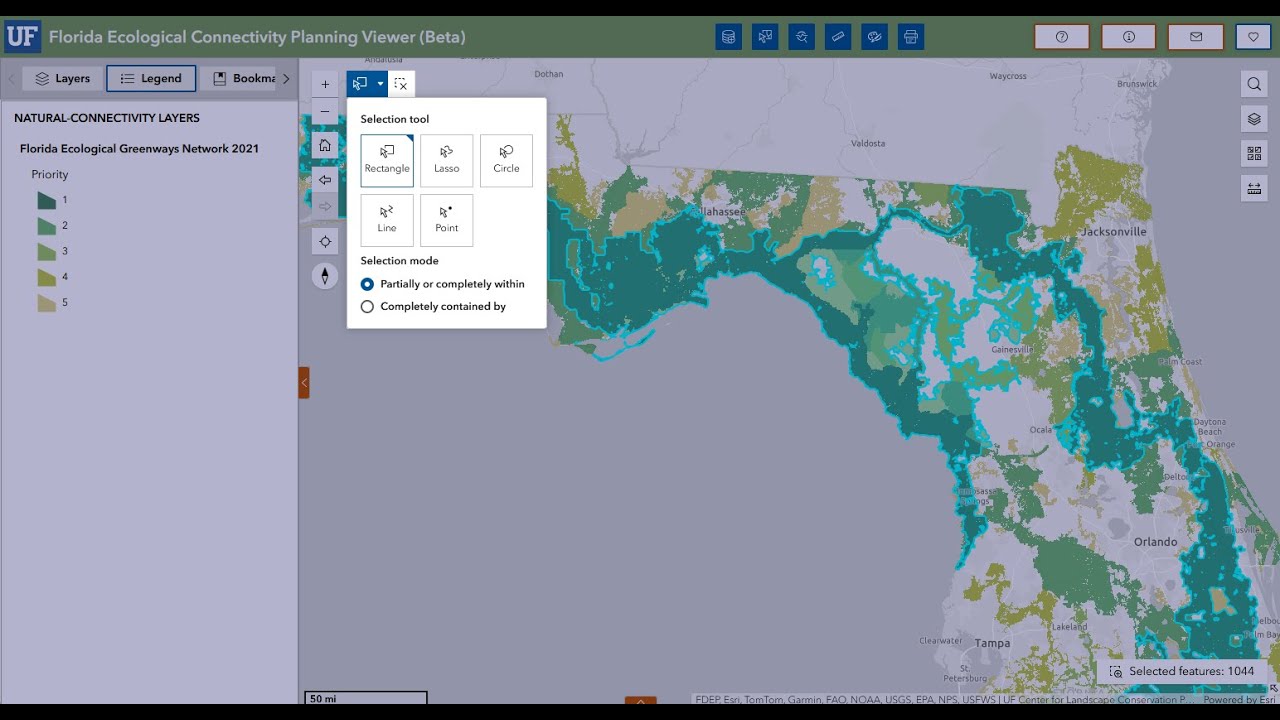Open the map layers panel at right
This screenshot has width=1280, height=720.
(x=1254, y=119)
